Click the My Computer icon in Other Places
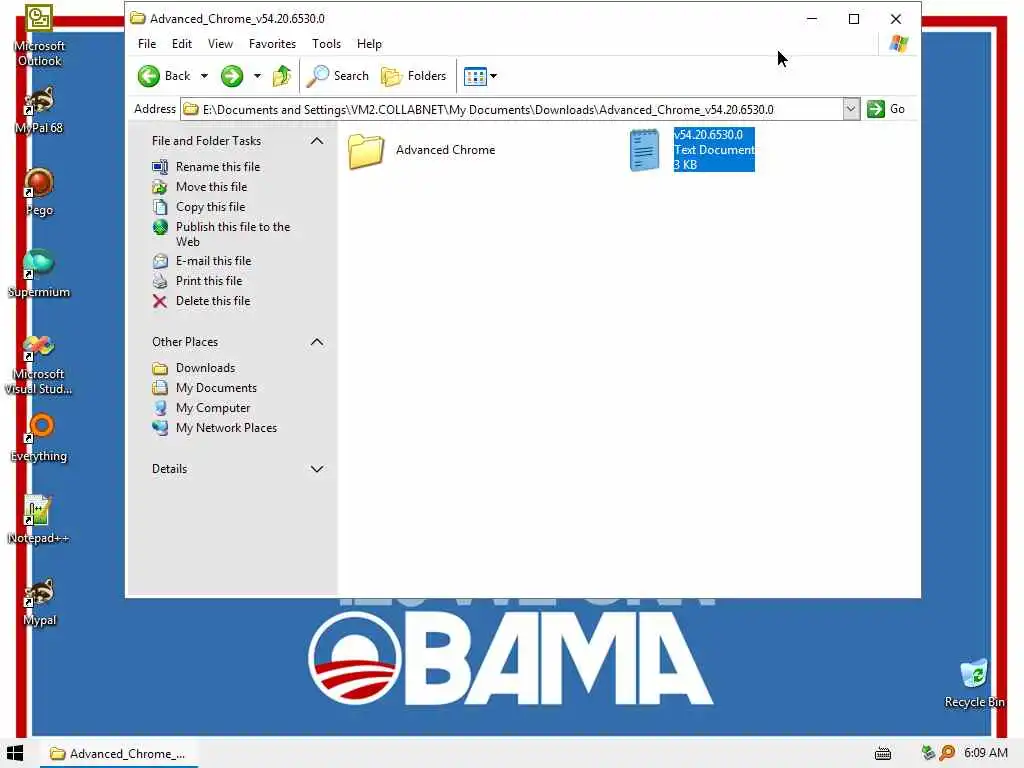This screenshot has height=768, width=1024. tap(160, 408)
